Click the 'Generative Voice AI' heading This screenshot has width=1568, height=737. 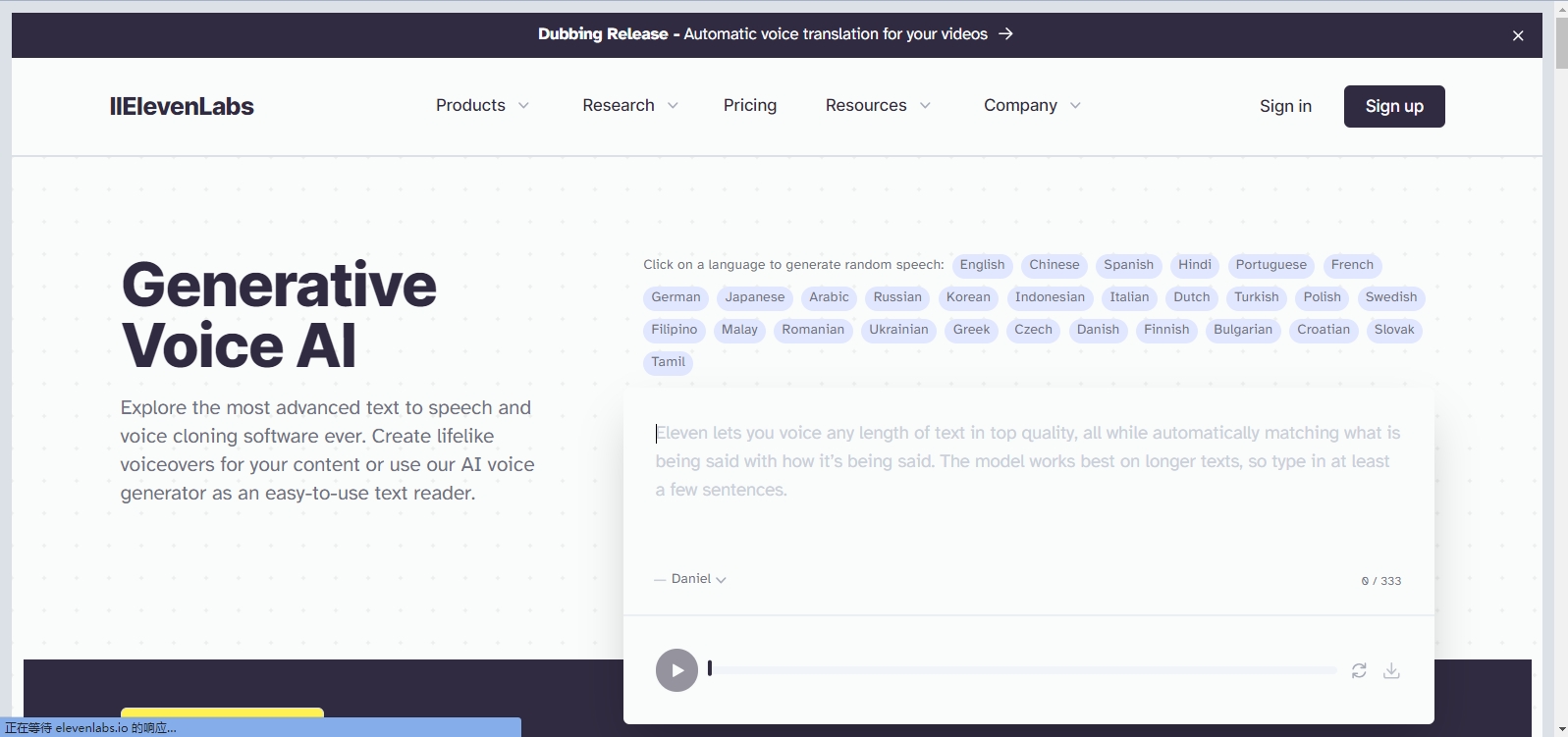coord(279,315)
